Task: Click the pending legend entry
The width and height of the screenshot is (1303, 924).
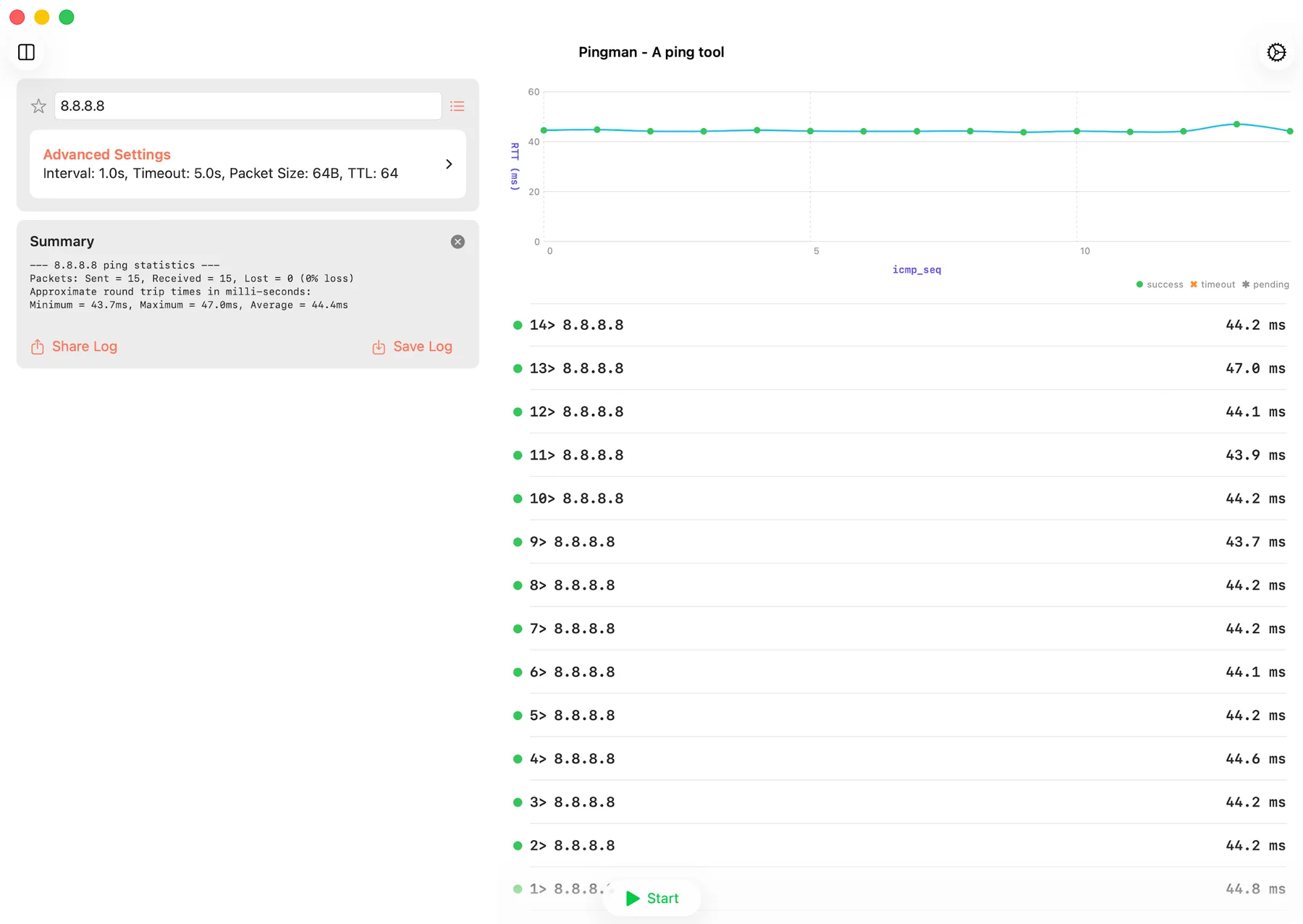Action: tap(1265, 284)
